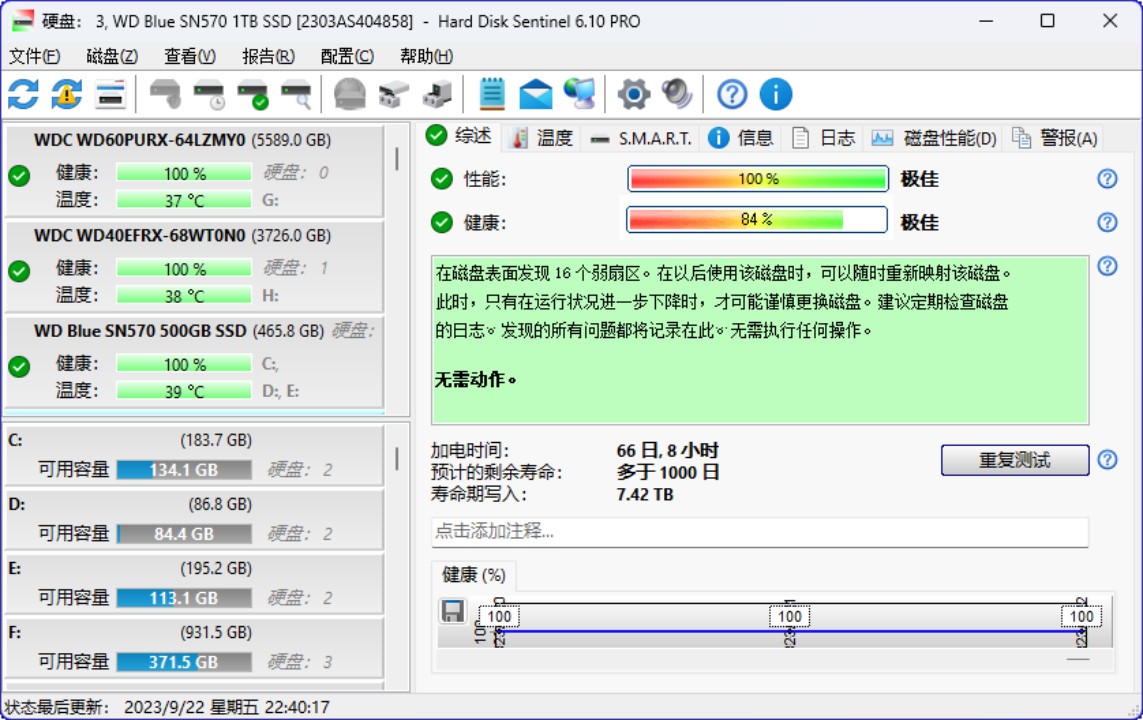The width and height of the screenshot is (1143, 720).
Task: Click the disk panel window toolbar icon
Action: [x=110, y=94]
